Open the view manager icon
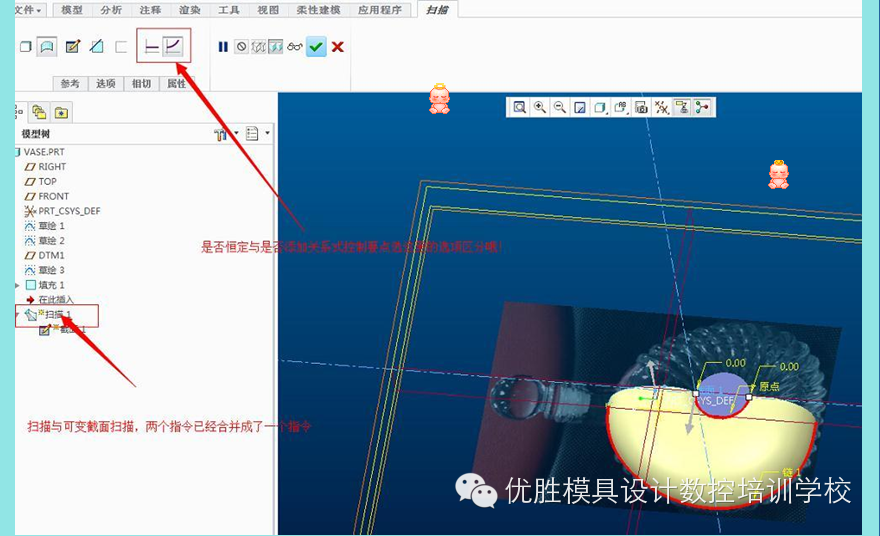Viewport: 880px width, 536px height. (x=641, y=107)
